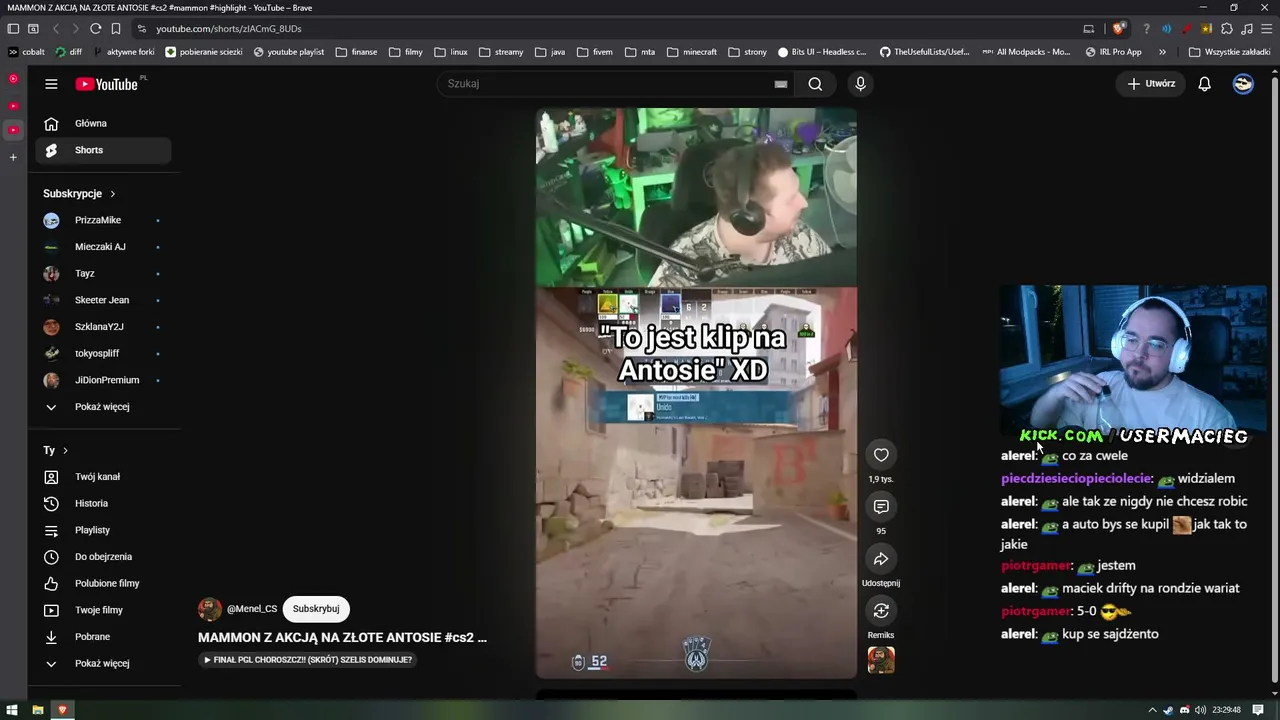Click the Subskrybuj button
Screen dimensions: 1280x720
click(x=316, y=609)
